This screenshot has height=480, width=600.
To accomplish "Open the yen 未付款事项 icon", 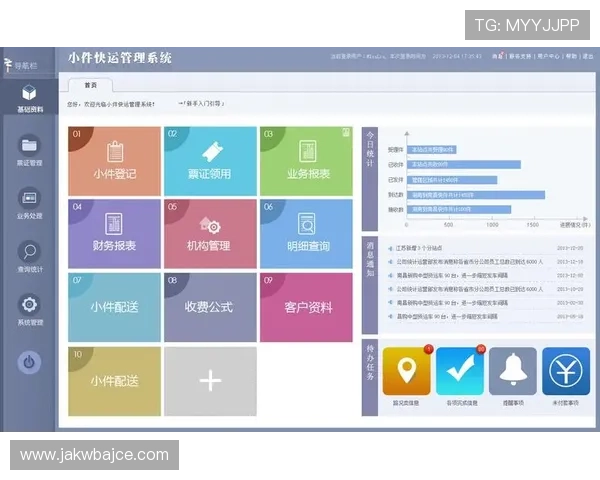I will pyautogui.click(x=566, y=371).
